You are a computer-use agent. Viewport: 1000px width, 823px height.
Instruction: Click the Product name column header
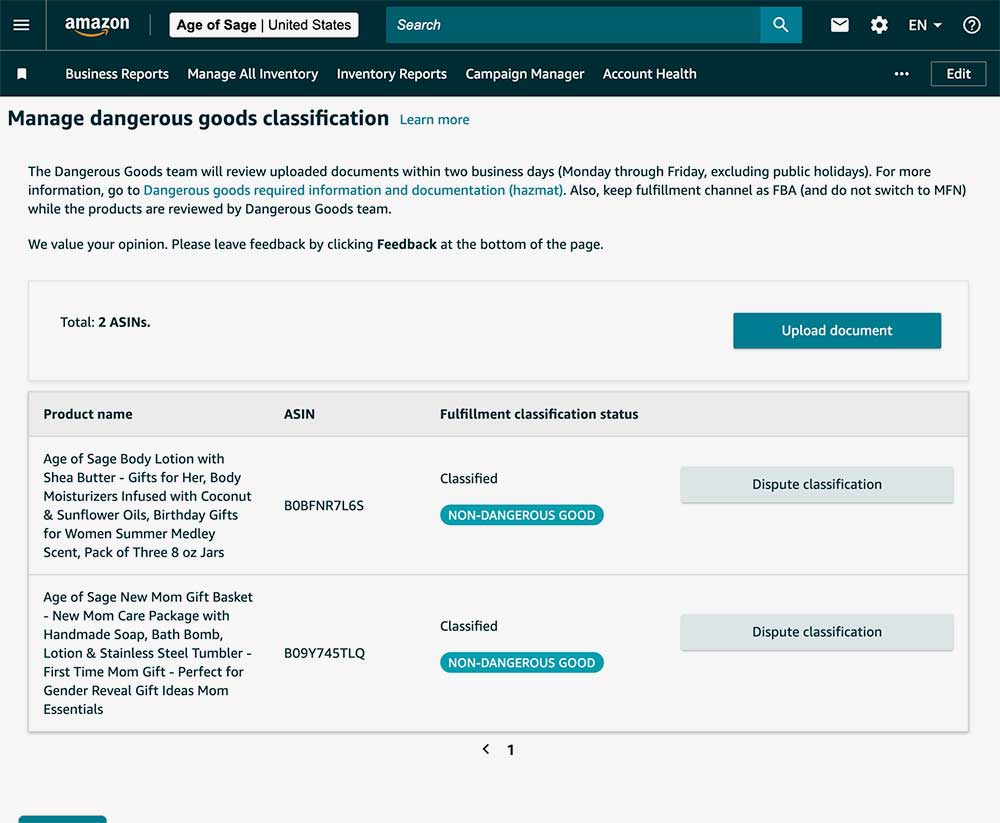[88, 414]
